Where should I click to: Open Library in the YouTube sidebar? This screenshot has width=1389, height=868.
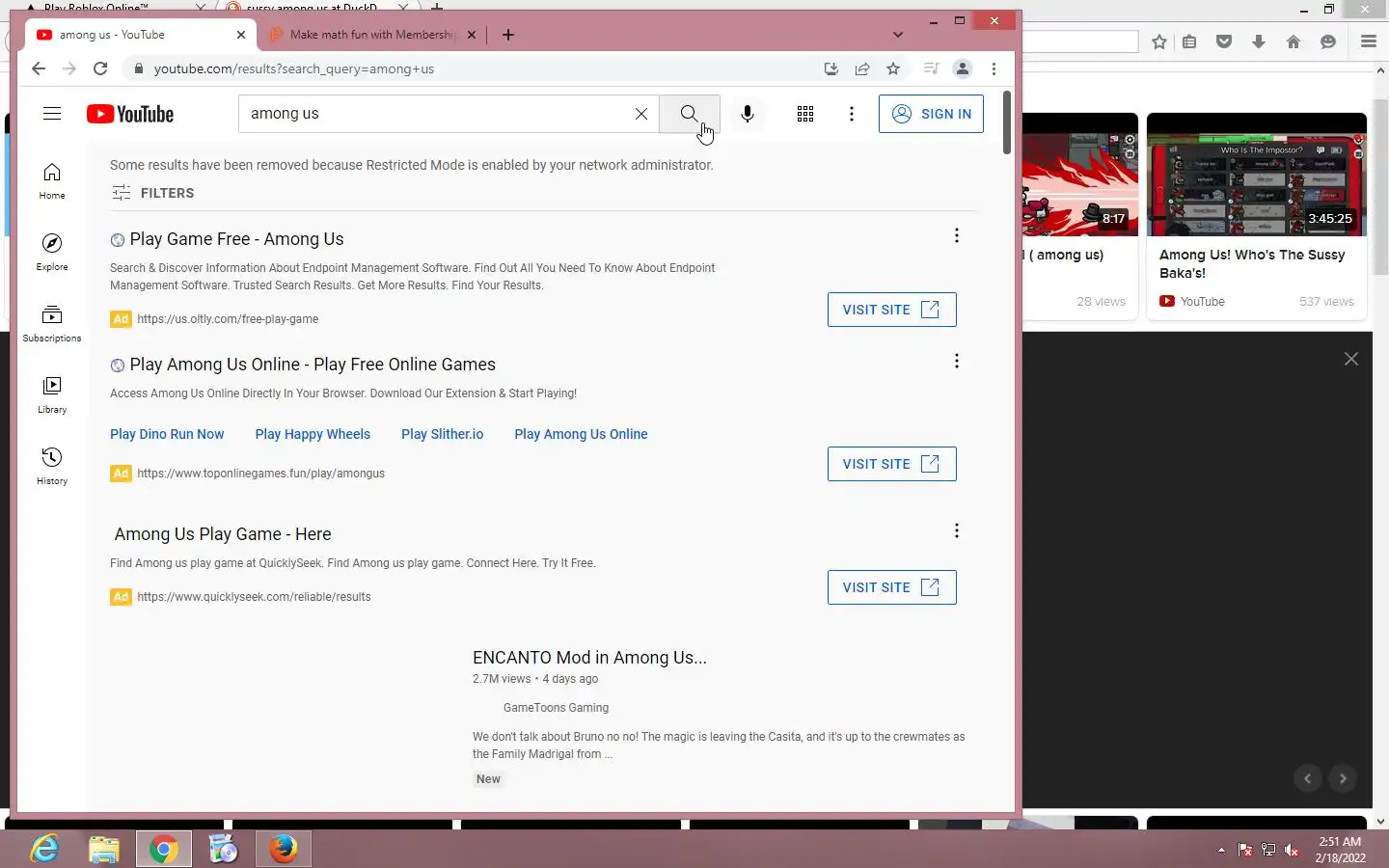pyautogui.click(x=52, y=394)
